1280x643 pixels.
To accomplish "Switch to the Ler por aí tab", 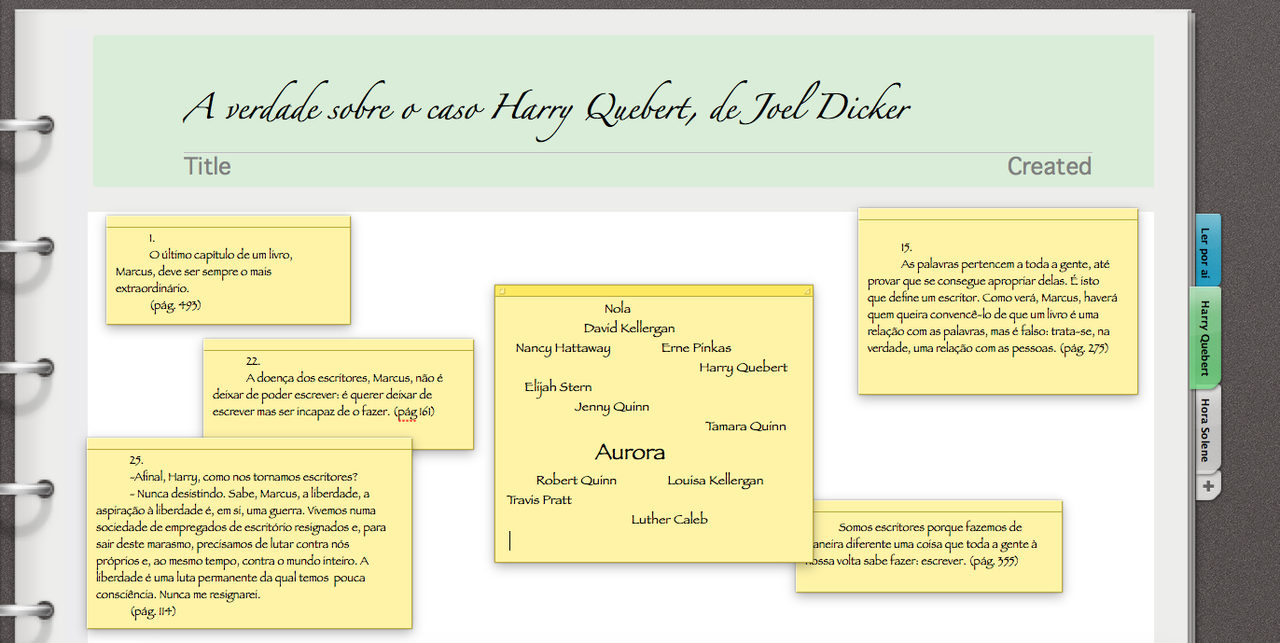I will coord(1206,251).
